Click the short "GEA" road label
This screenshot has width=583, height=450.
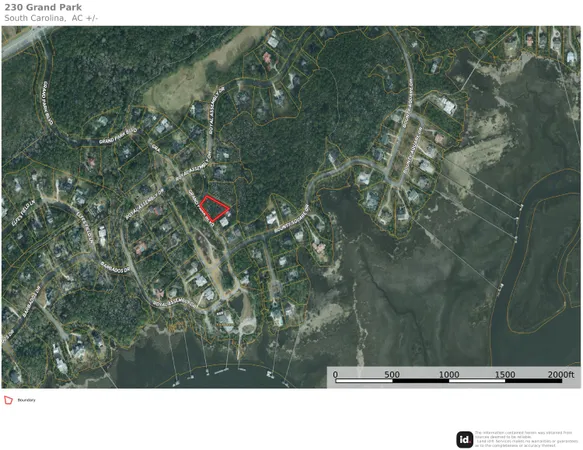tap(155, 148)
